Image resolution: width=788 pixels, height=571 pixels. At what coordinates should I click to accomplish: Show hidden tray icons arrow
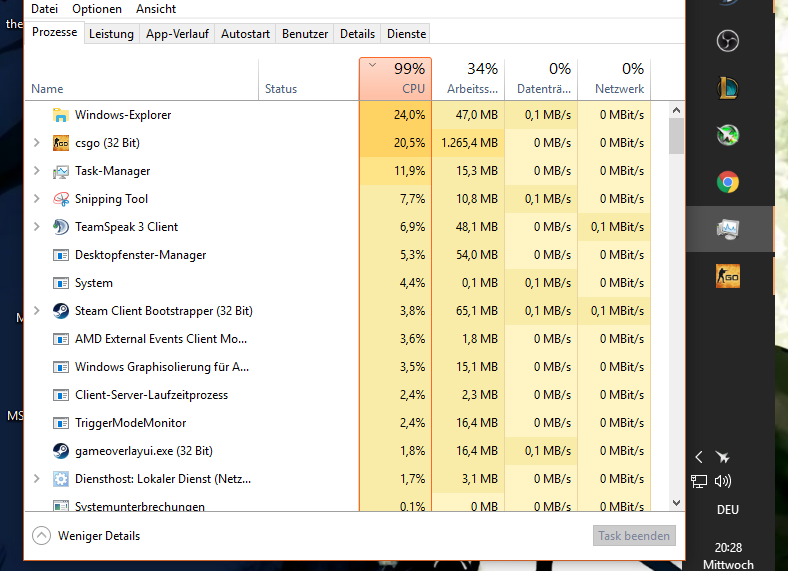coord(699,457)
